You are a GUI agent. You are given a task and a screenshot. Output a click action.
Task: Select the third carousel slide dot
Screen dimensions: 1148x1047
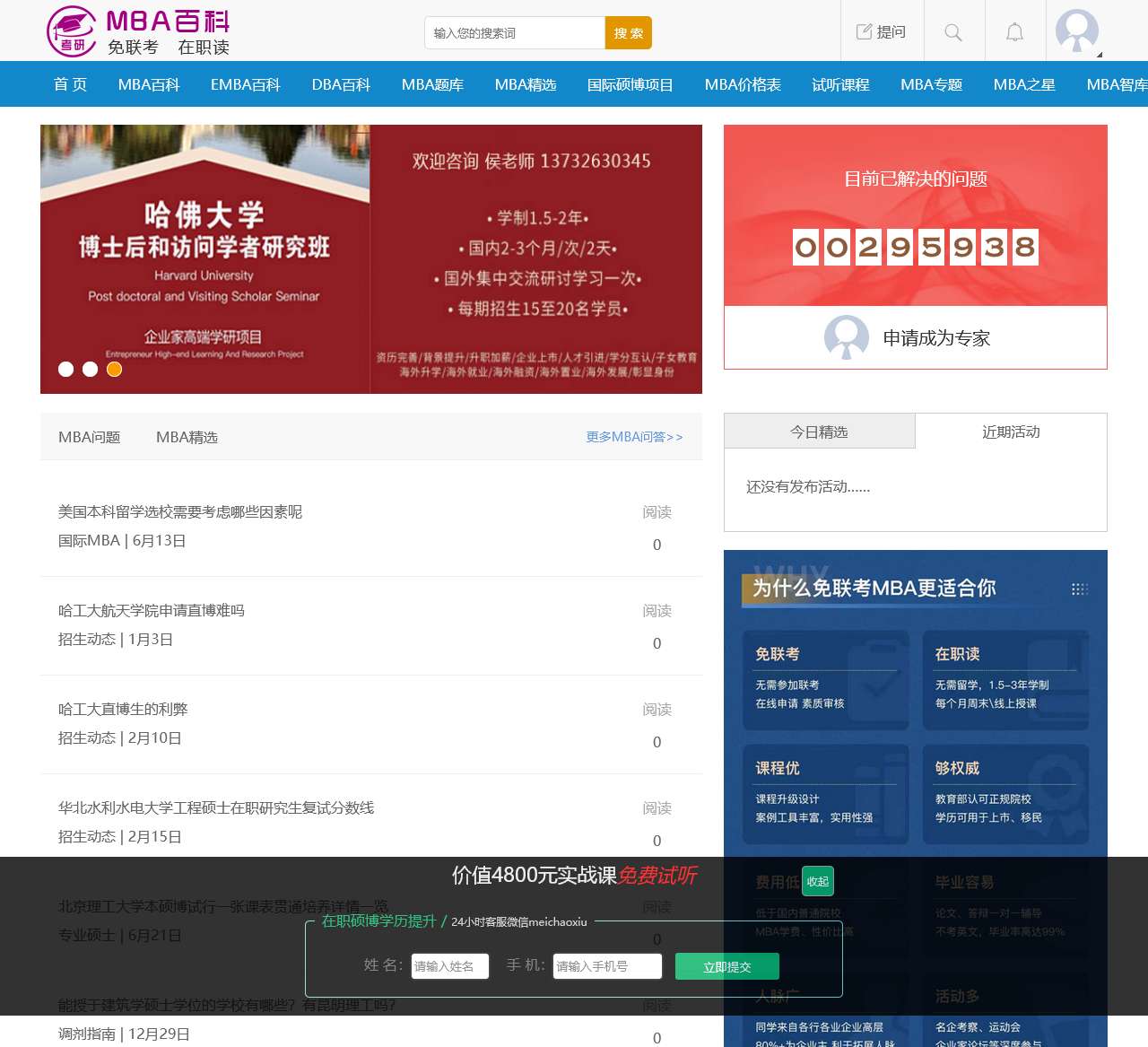point(114,369)
